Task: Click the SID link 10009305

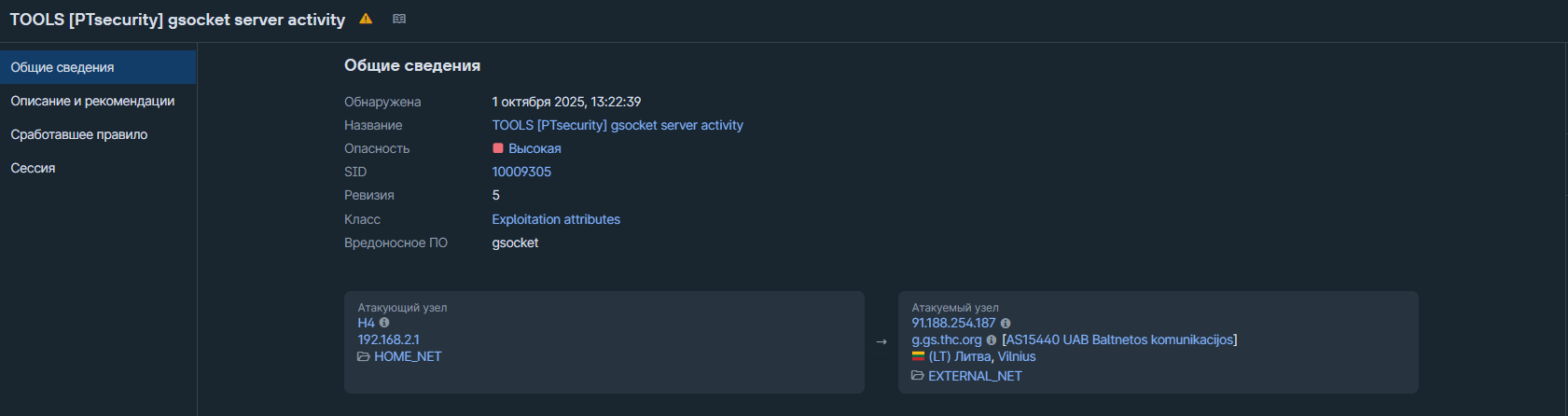Action: (521, 172)
